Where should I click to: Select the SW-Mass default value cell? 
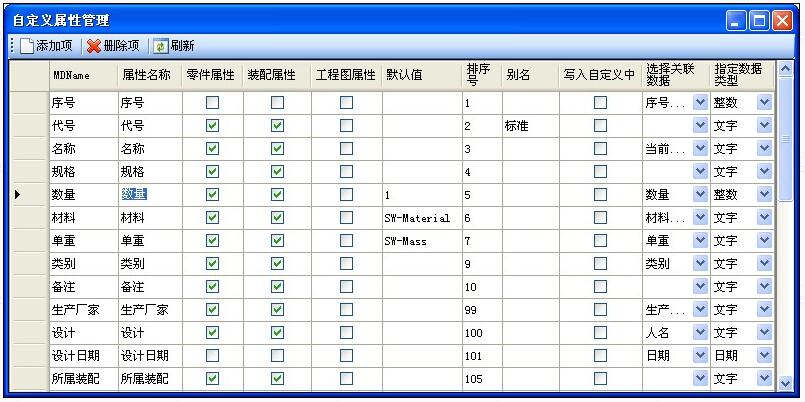point(422,240)
